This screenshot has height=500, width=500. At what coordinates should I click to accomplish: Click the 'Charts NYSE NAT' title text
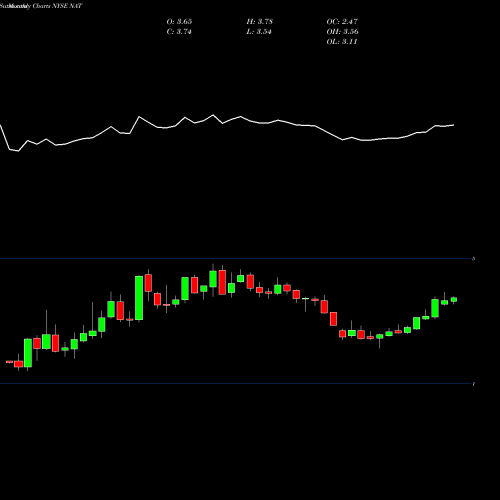point(57,6)
